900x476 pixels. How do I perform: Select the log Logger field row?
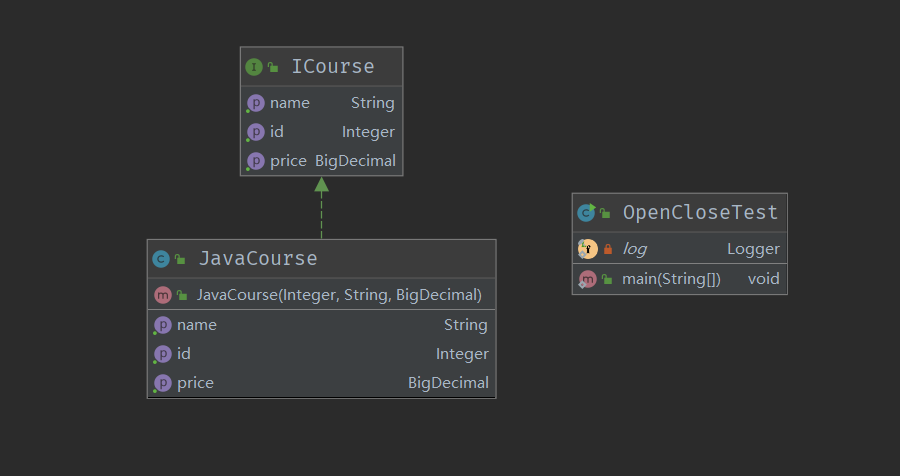(x=680, y=249)
